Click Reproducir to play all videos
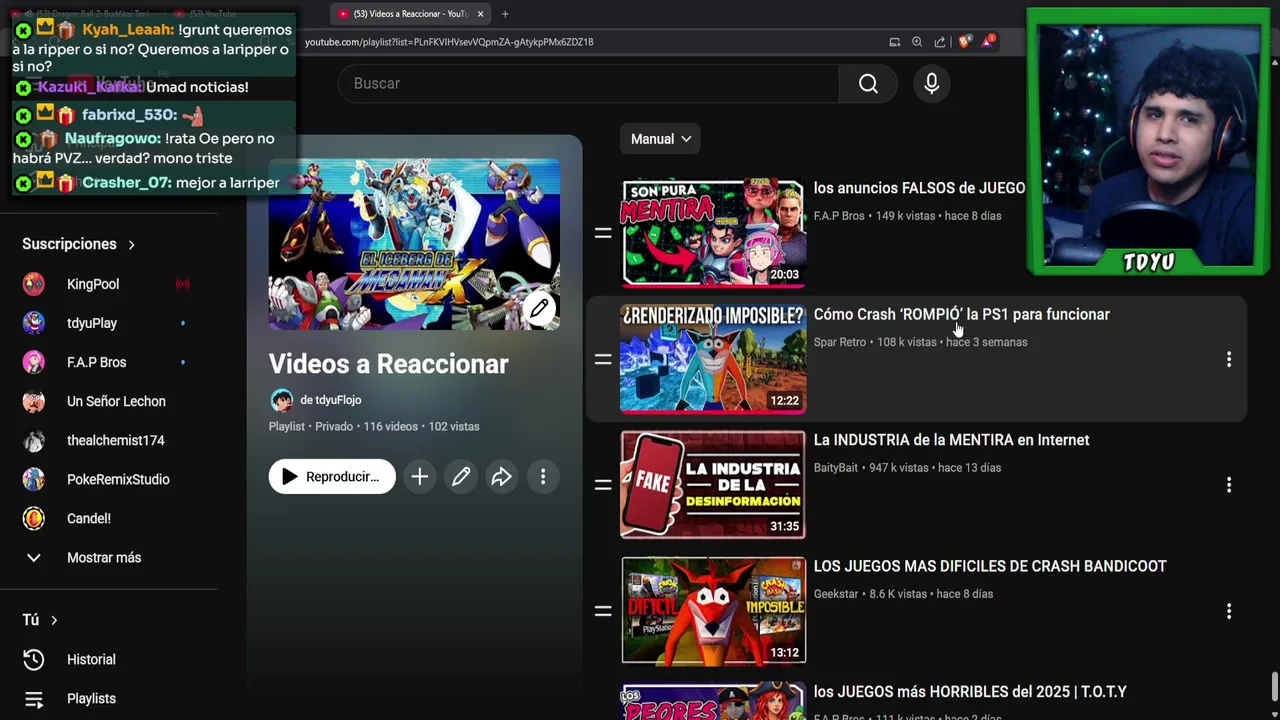The image size is (1280, 720). tap(332, 477)
